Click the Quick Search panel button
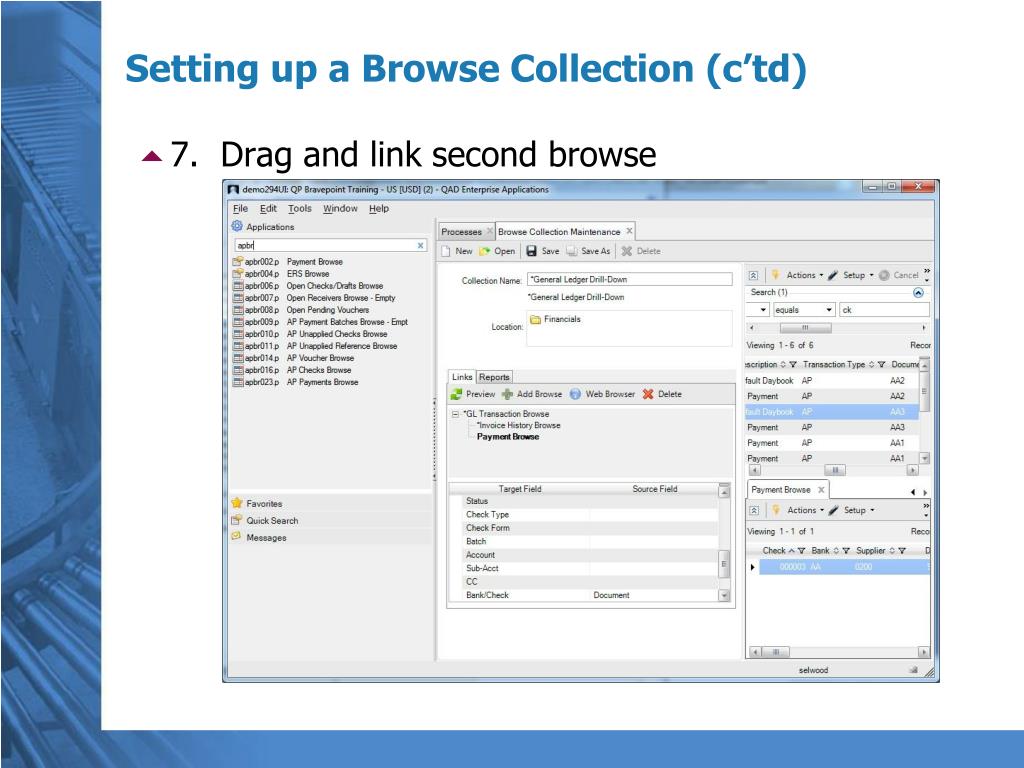This screenshot has height=768, width=1024. click(x=330, y=520)
